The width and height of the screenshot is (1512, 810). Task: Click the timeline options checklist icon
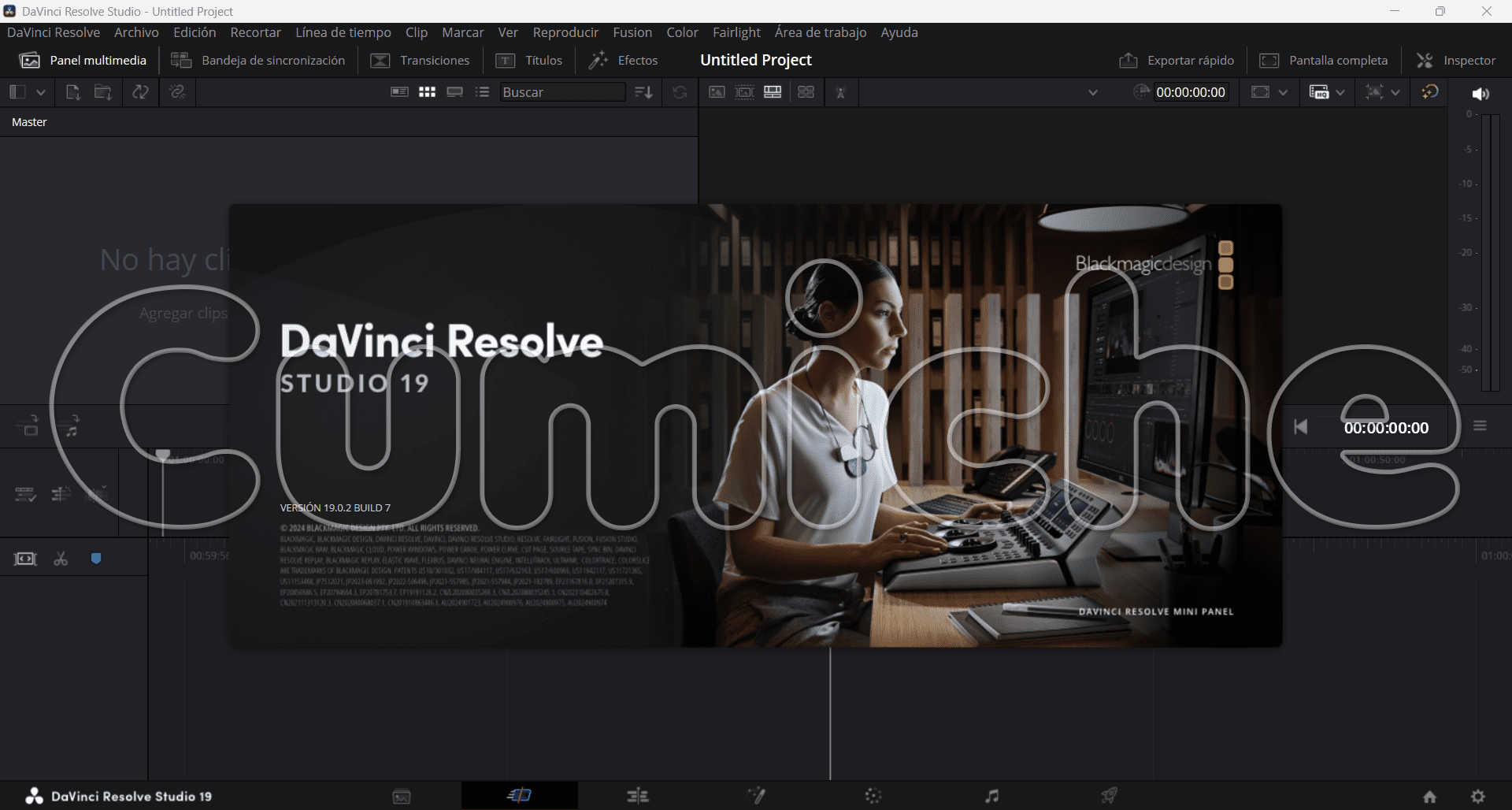click(25, 494)
